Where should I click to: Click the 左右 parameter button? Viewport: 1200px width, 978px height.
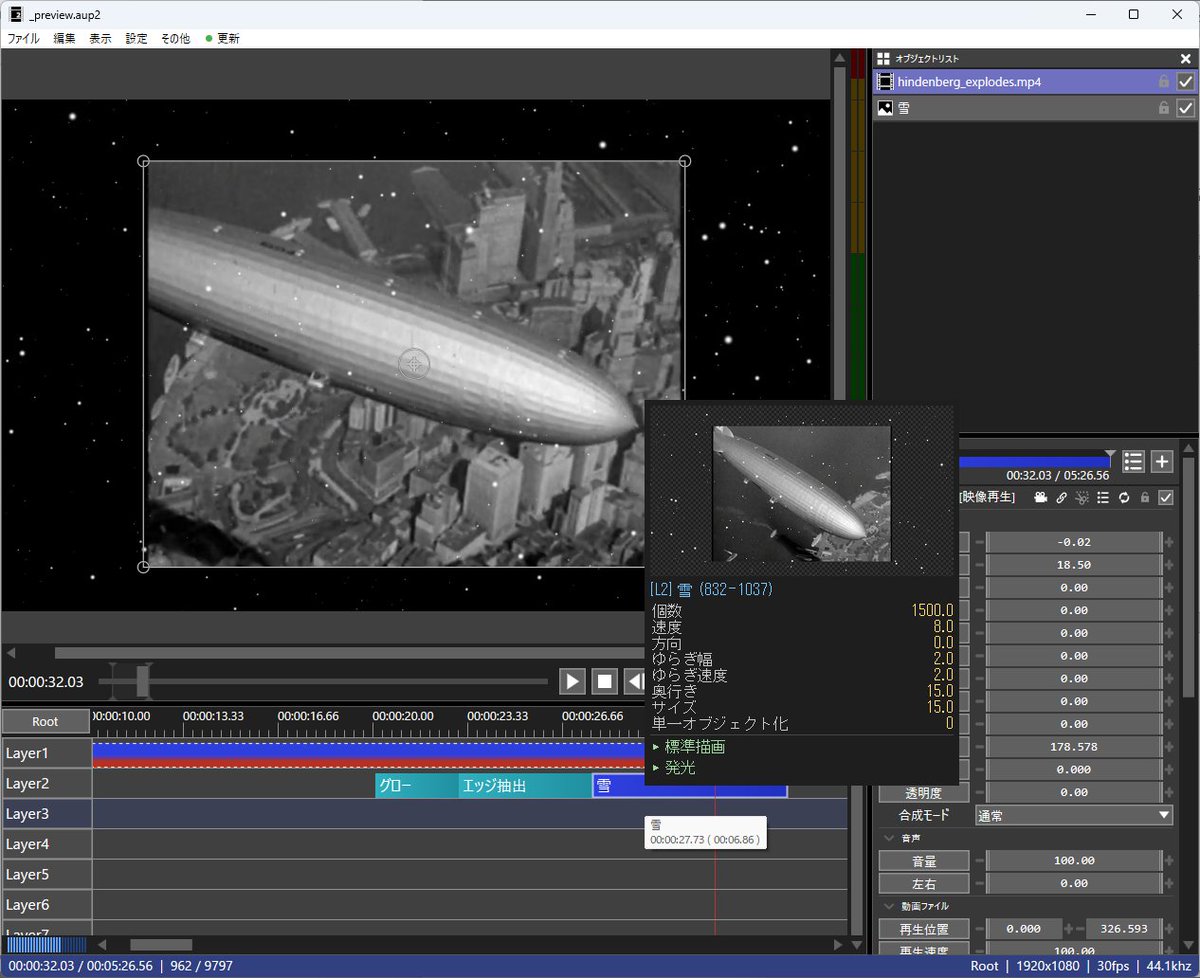(x=924, y=883)
